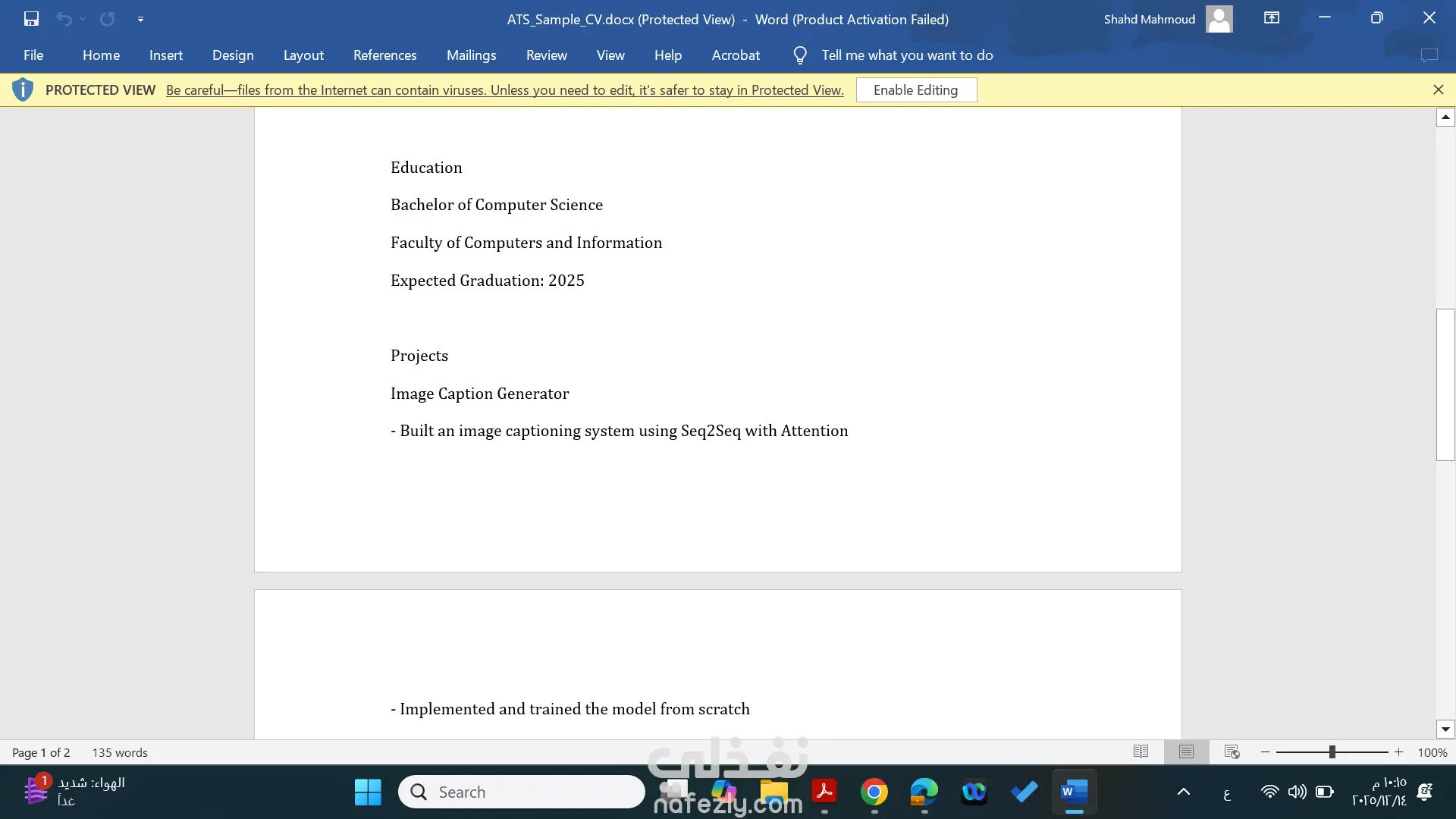Image resolution: width=1456 pixels, height=819 pixels.
Task: Switch to Read Mode view icon
Action: [1141, 752]
